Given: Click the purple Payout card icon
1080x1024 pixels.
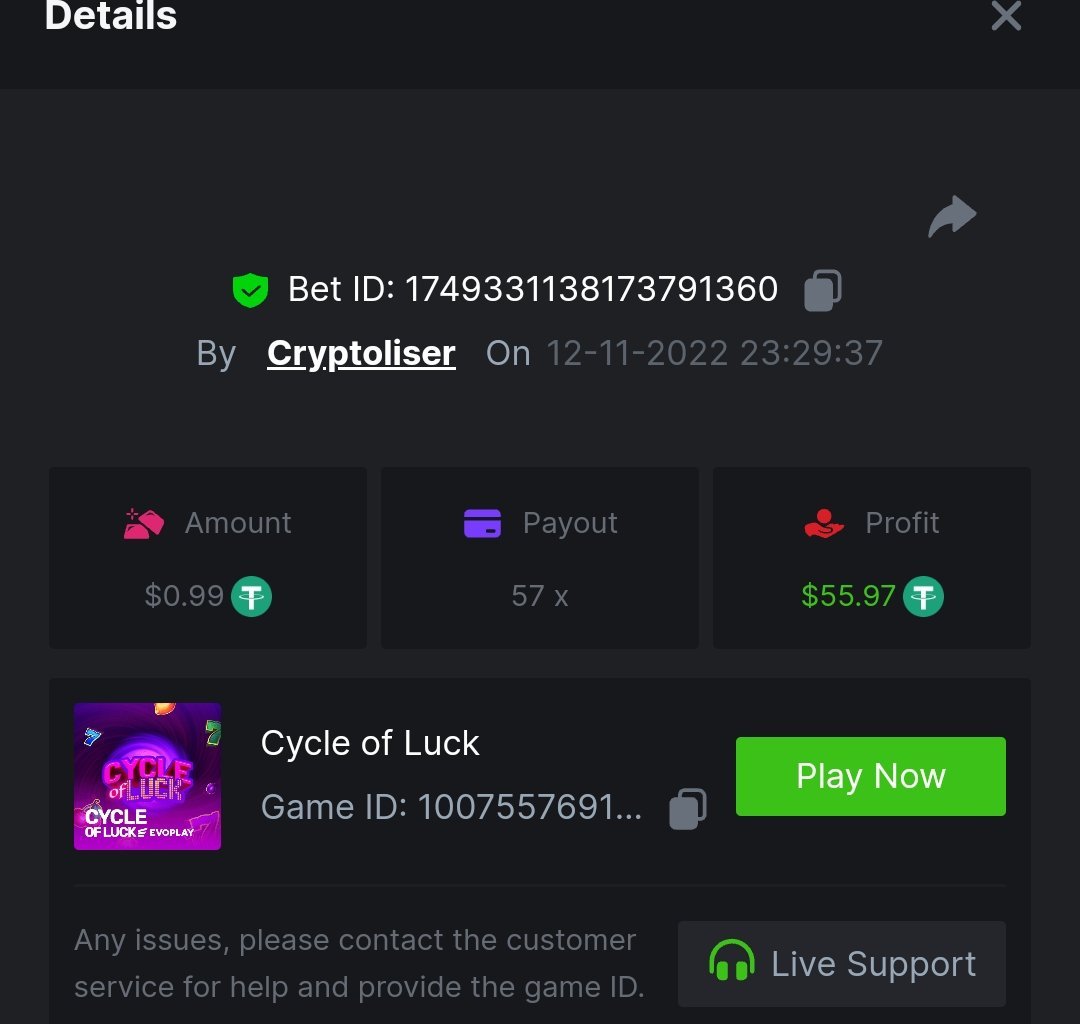Looking at the screenshot, I should pyautogui.click(x=482, y=523).
